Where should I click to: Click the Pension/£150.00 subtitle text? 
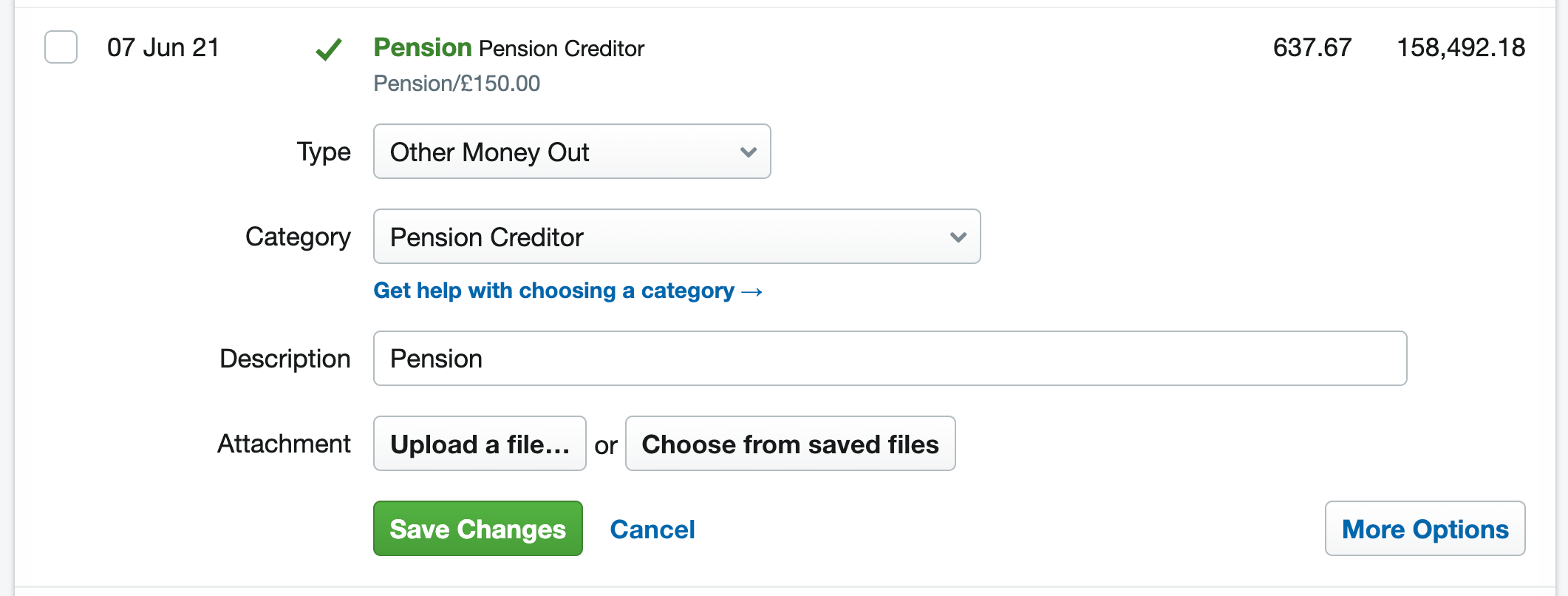tap(457, 83)
